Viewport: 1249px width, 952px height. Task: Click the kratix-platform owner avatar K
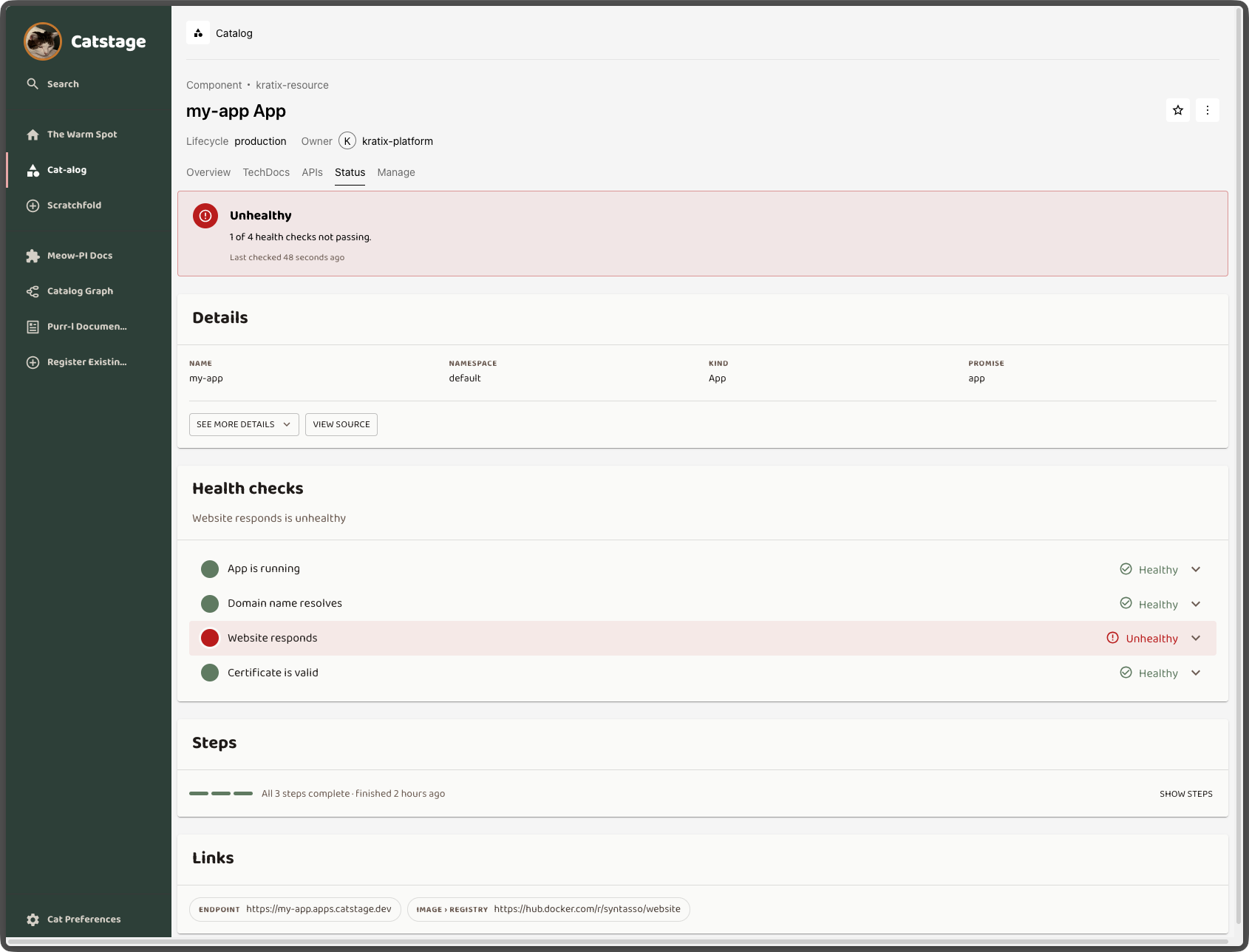point(347,141)
